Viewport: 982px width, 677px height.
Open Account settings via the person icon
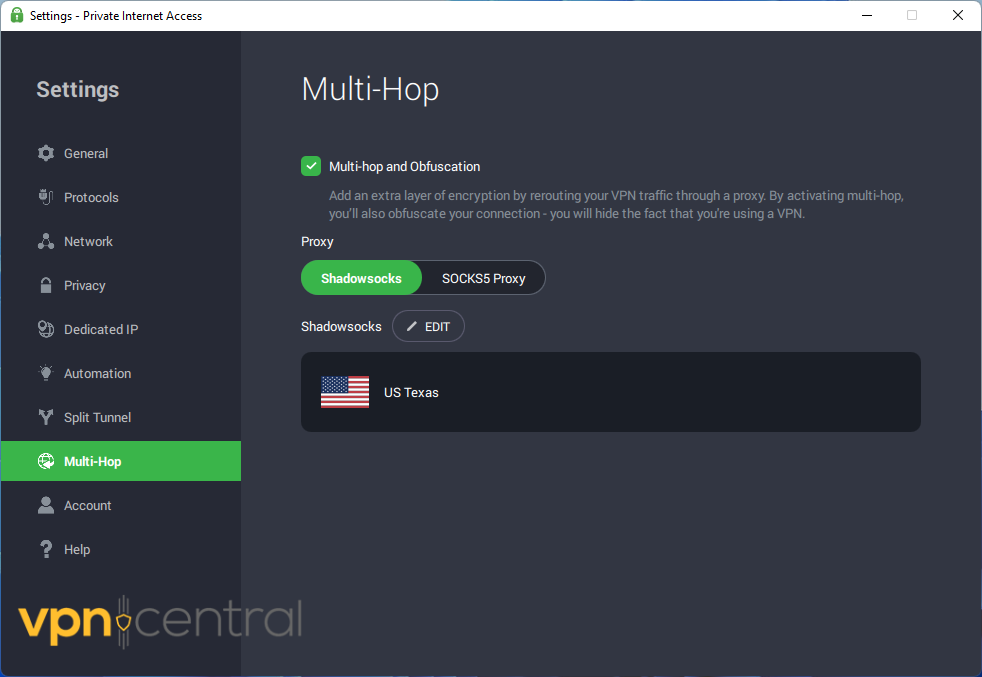[46, 505]
